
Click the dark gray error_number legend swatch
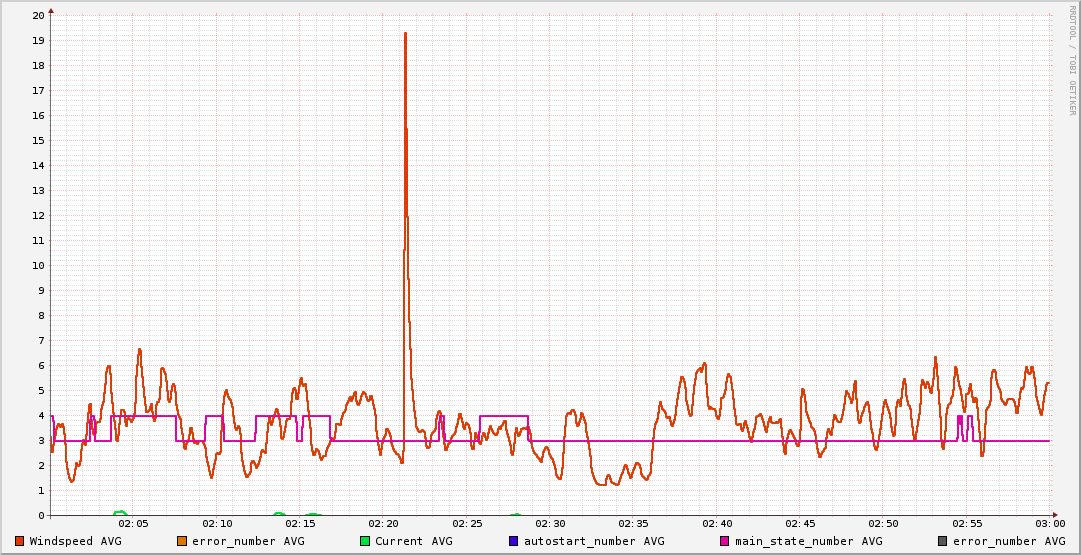pos(942,541)
